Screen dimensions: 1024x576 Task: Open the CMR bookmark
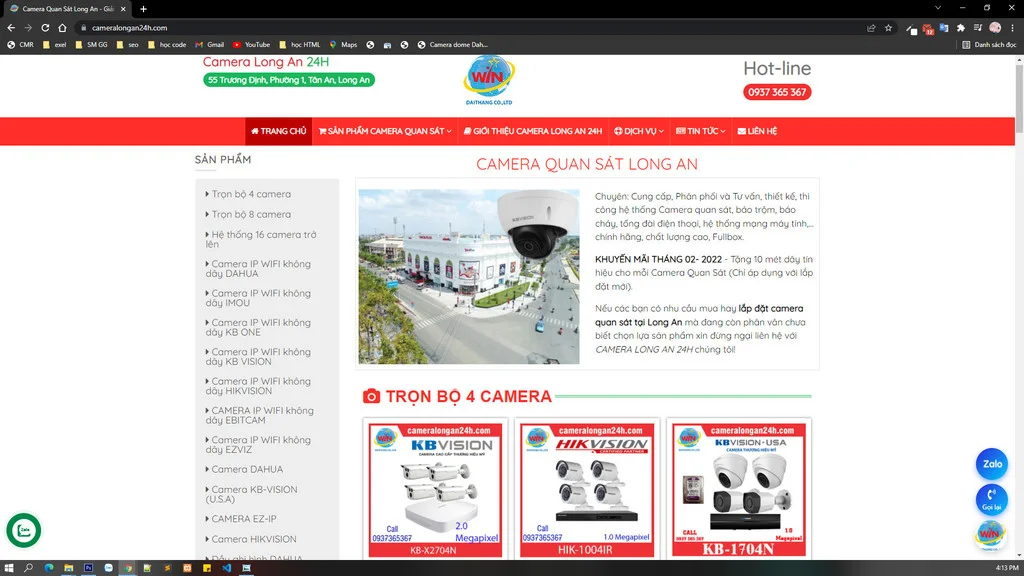point(20,44)
